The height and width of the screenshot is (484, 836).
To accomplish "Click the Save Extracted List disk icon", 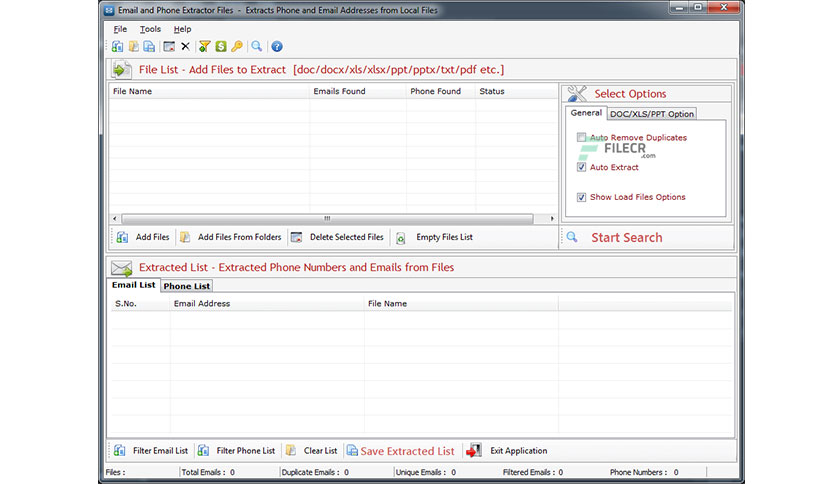I will point(352,450).
